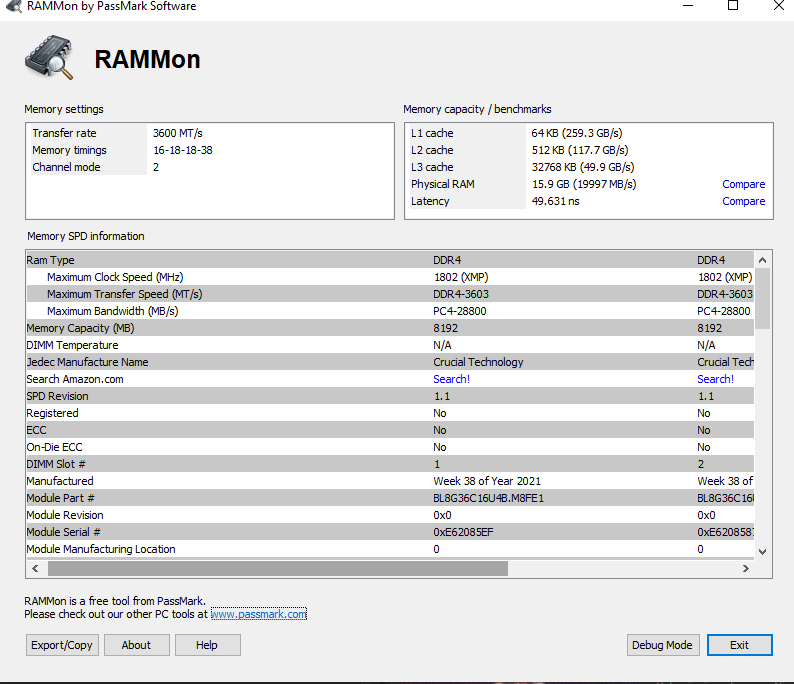
Task: Maximize the RAMMon window
Action: click(x=732, y=6)
